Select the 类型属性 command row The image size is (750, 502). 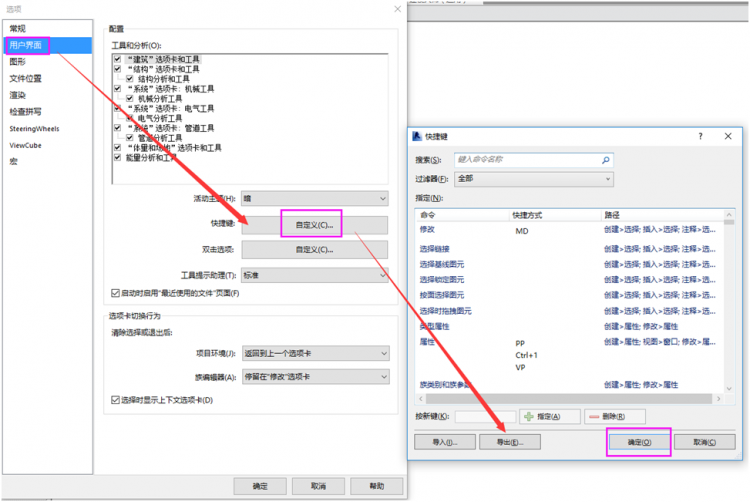[x=569, y=327]
